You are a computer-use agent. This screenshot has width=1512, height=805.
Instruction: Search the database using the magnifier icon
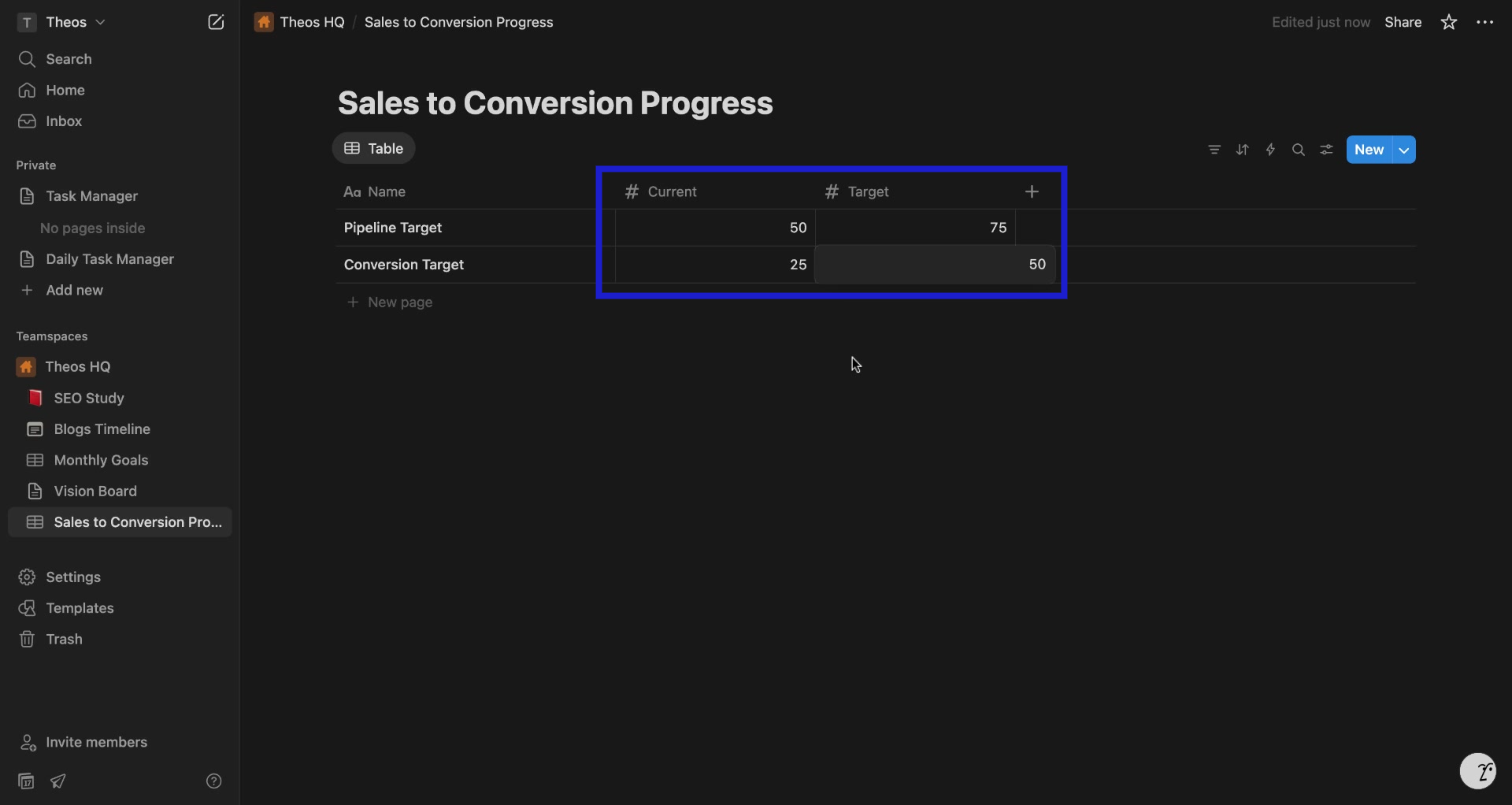[x=1299, y=150]
